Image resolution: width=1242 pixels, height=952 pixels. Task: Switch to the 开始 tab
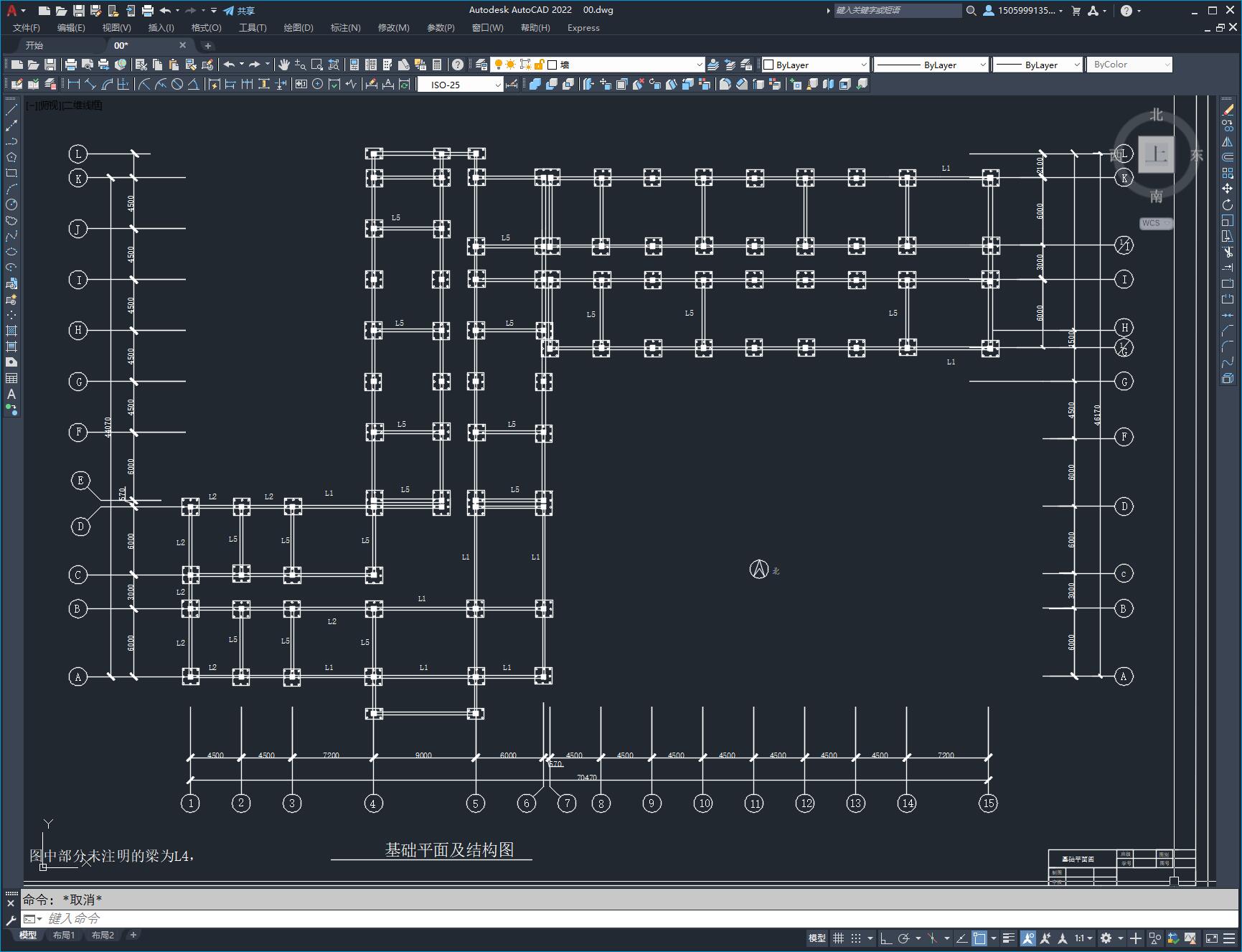tap(34, 45)
